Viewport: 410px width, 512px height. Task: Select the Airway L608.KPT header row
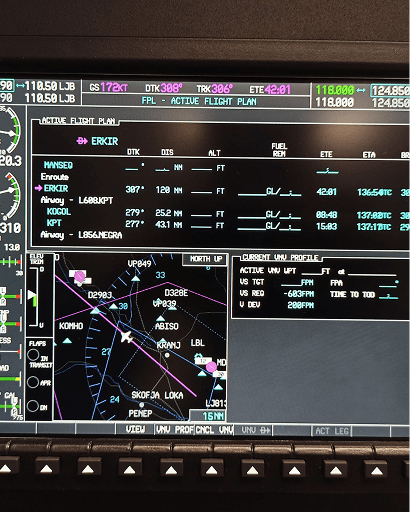[x=77, y=200]
